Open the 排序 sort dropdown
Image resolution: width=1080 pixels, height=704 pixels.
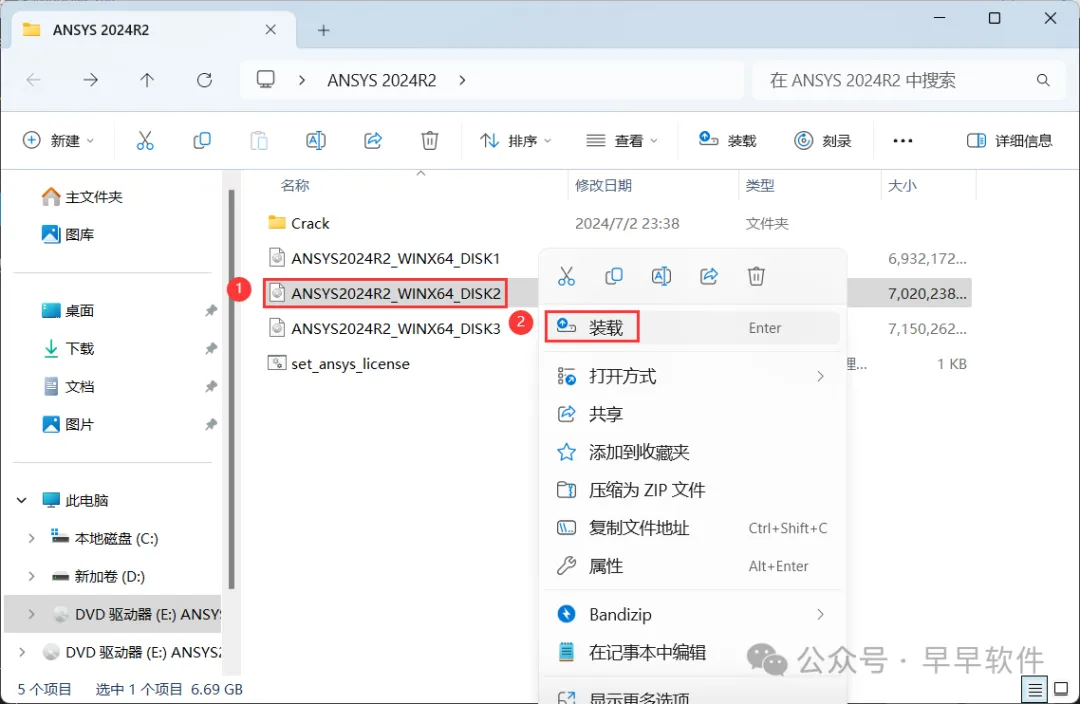[x=515, y=141]
